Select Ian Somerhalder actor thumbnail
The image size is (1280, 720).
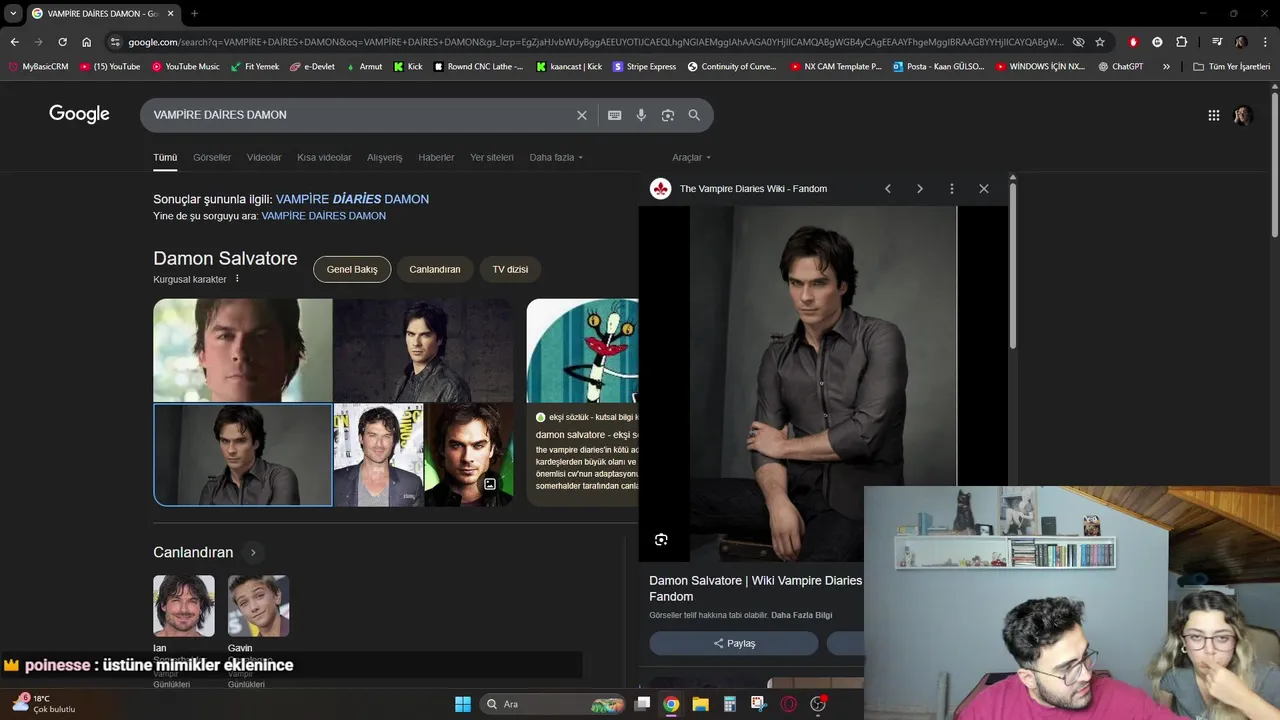point(184,606)
